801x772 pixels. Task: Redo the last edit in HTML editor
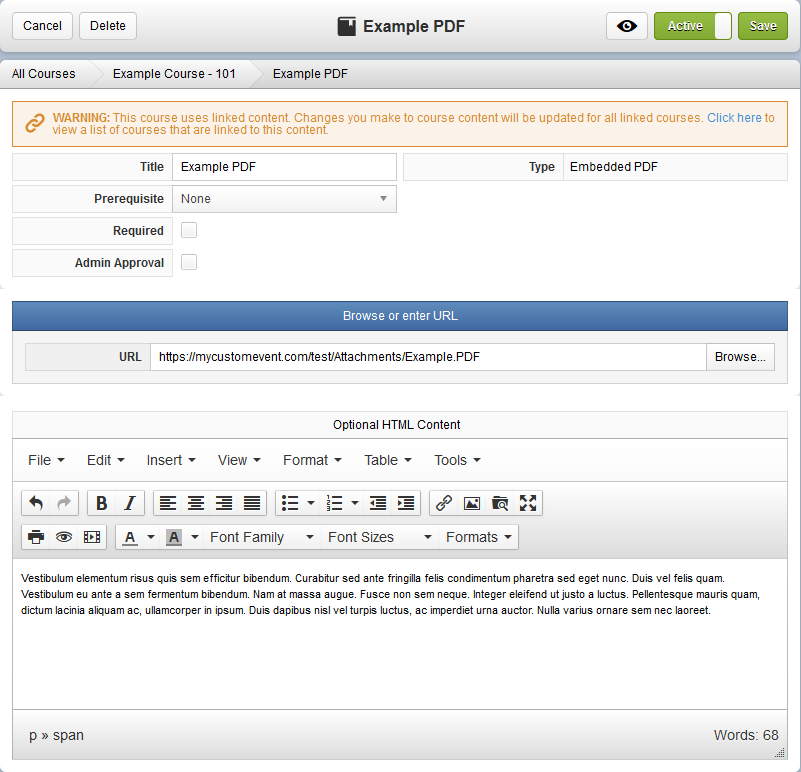[x=64, y=503]
